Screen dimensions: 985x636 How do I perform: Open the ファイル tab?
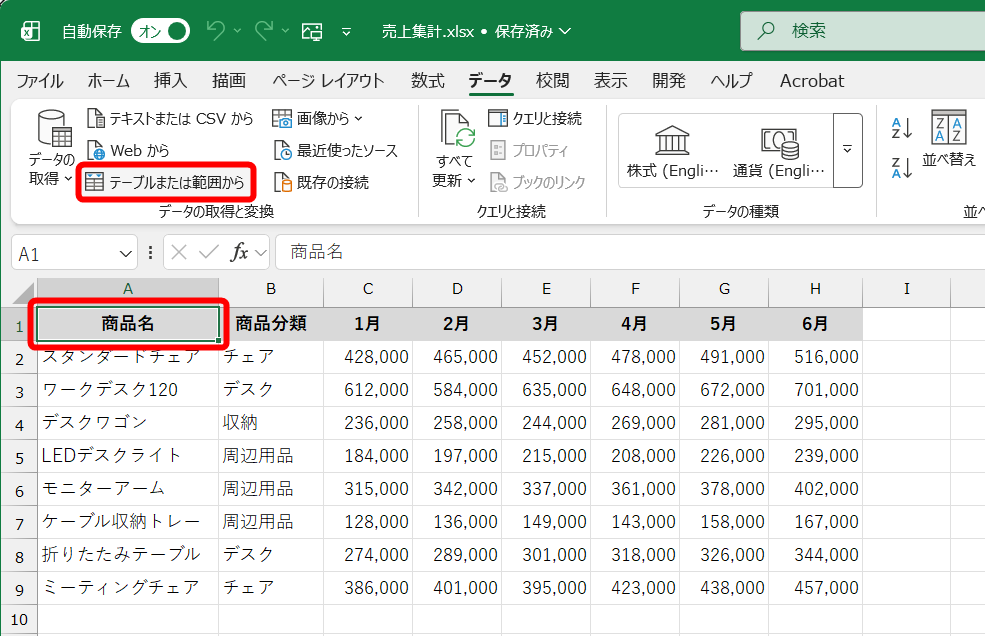point(40,80)
